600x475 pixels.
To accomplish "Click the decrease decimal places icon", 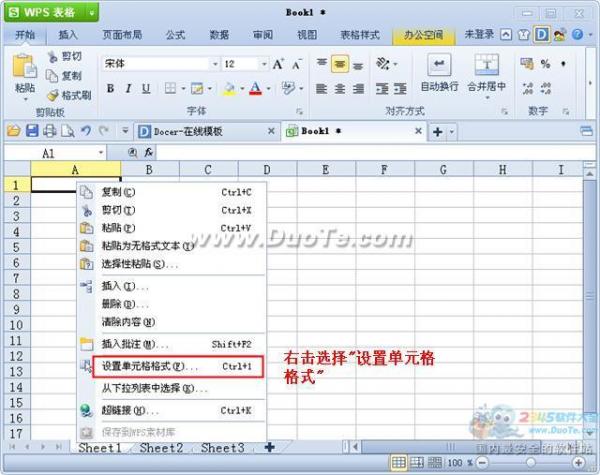I will coord(546,88).
